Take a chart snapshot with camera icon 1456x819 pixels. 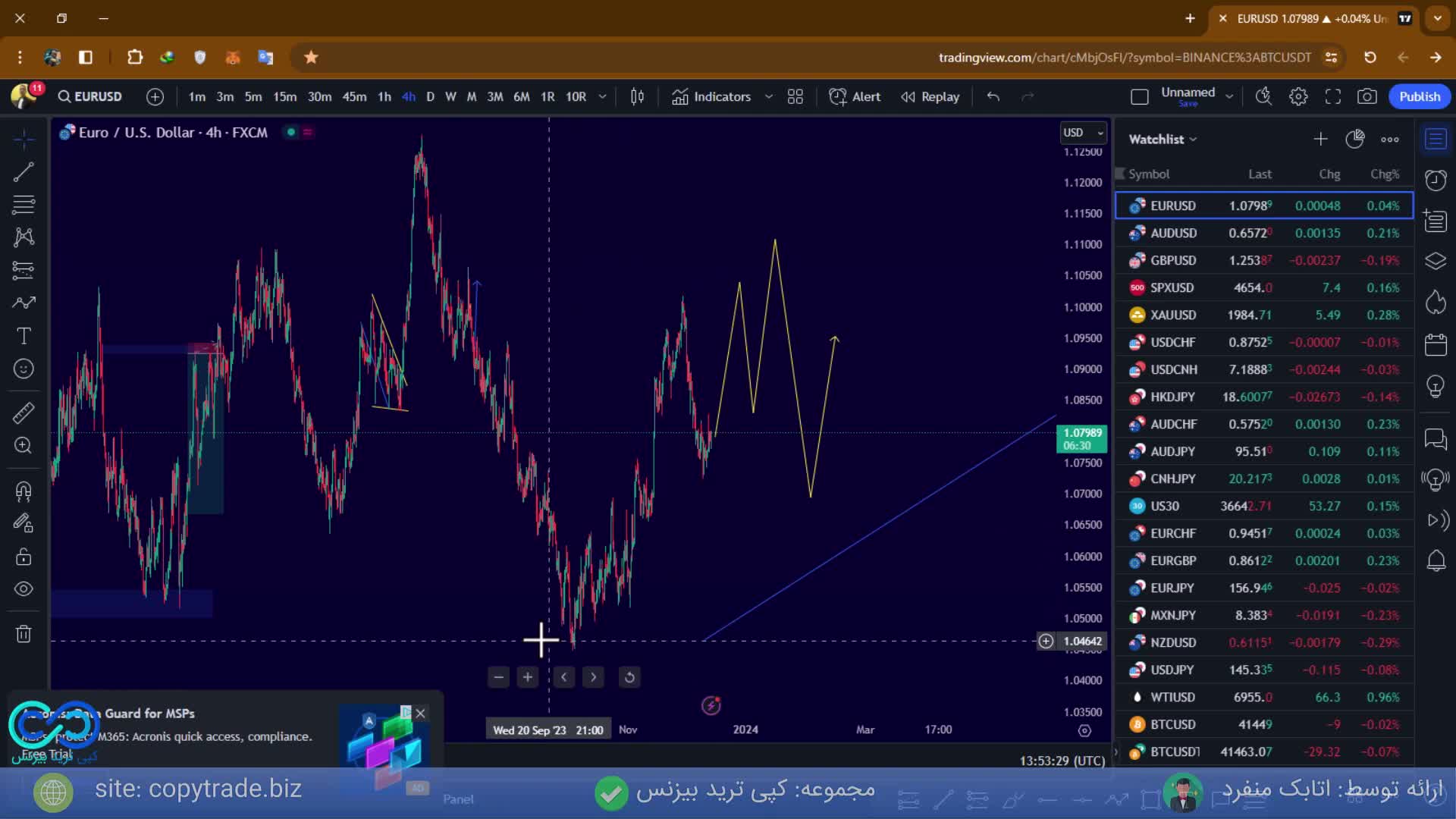(1367, 96)
